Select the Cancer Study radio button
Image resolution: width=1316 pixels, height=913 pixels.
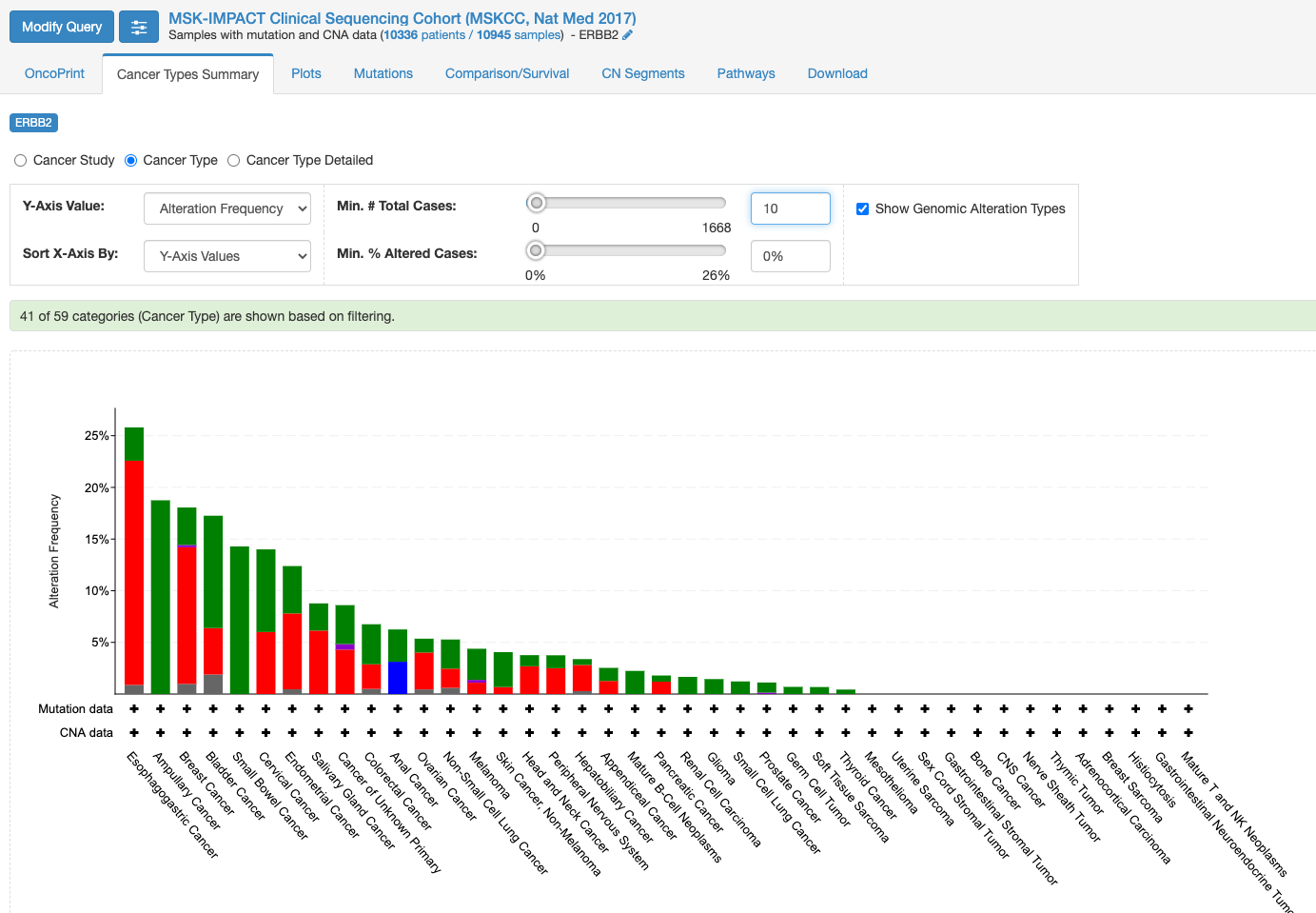pyautogui.click(x=21, y=161)
